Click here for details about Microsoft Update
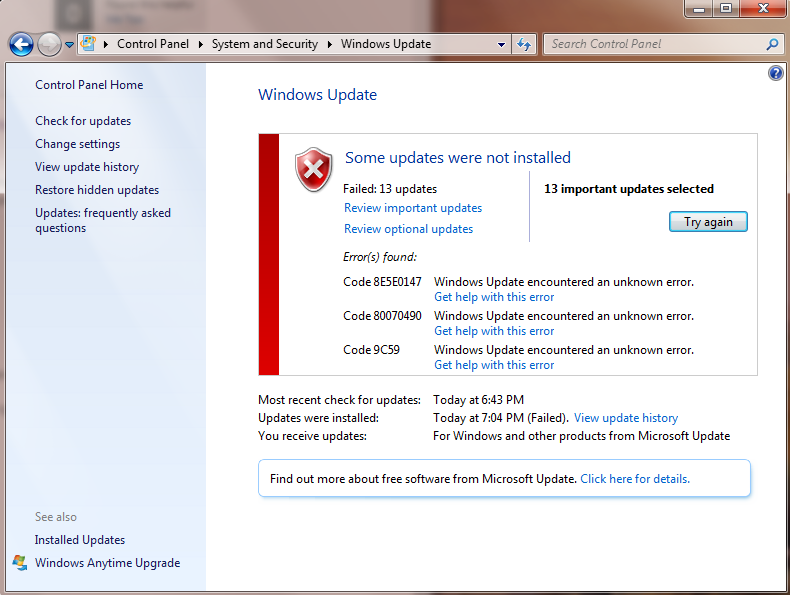 (635, 479)
